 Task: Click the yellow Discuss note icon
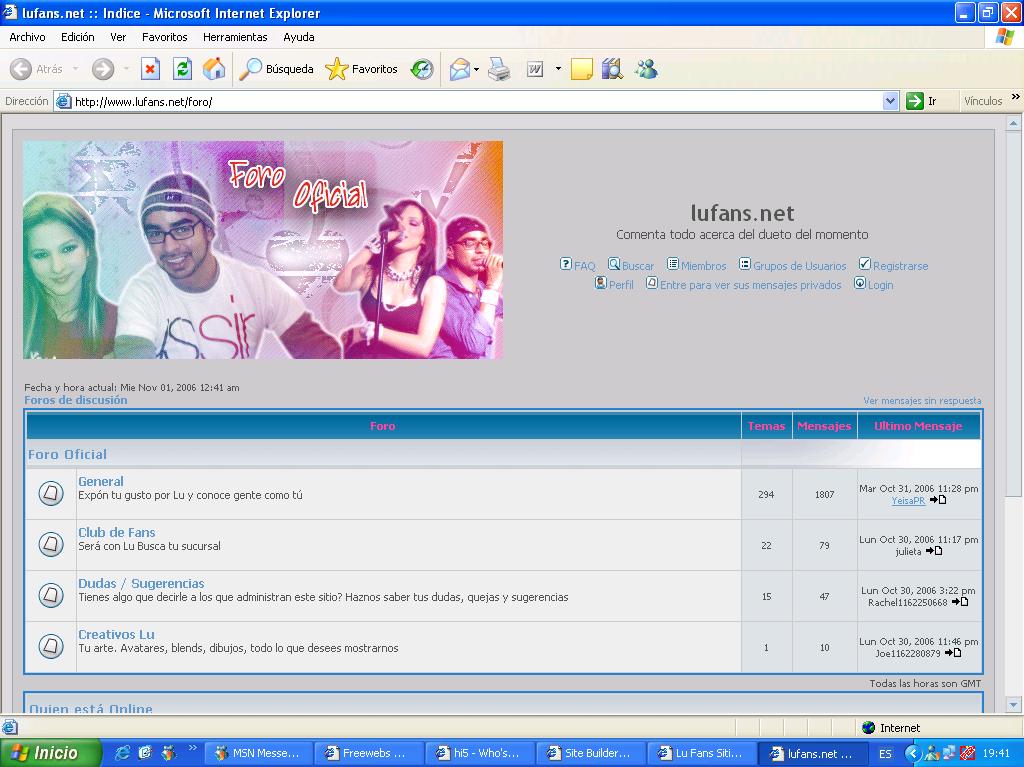point(581,69)
